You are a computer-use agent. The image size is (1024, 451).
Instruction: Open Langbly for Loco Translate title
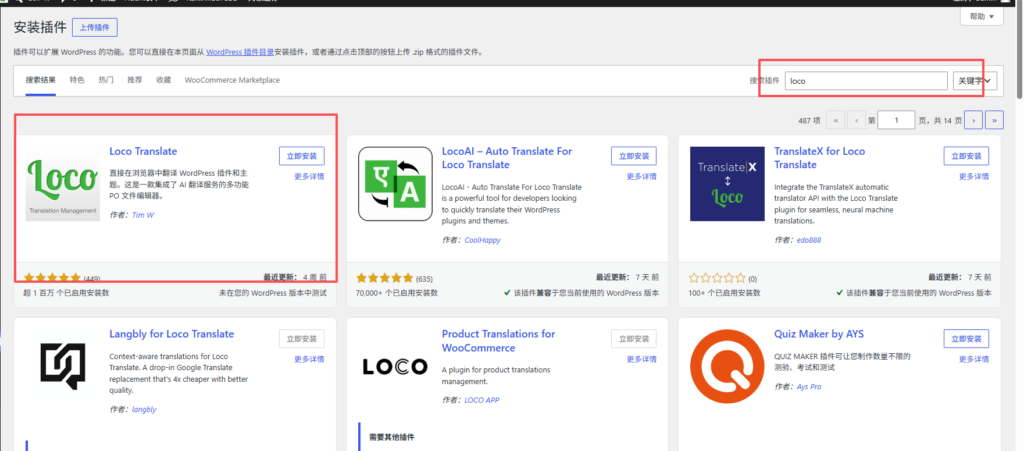172,334
